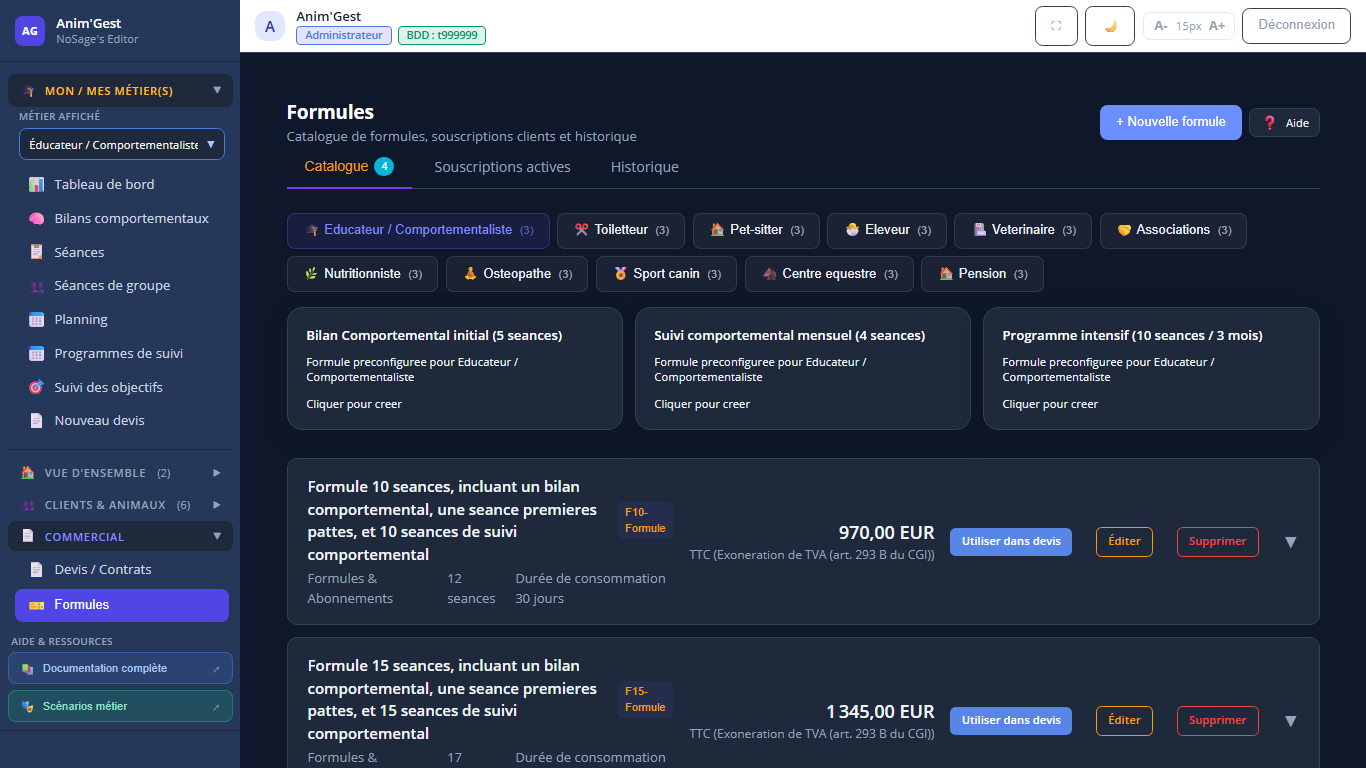Expand the Clients & Animaux section
Image resolution: width=1366 pixels, height=768 pixels.
[120, 505]
